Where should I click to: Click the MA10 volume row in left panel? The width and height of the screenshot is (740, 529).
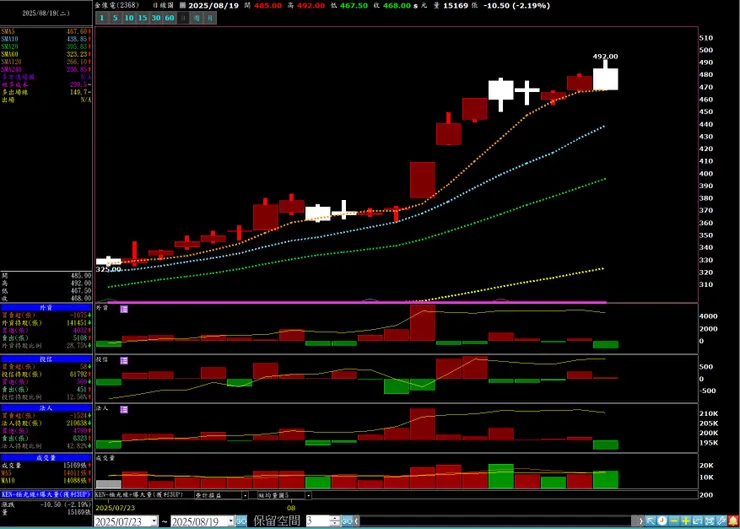tap(46, 481)
